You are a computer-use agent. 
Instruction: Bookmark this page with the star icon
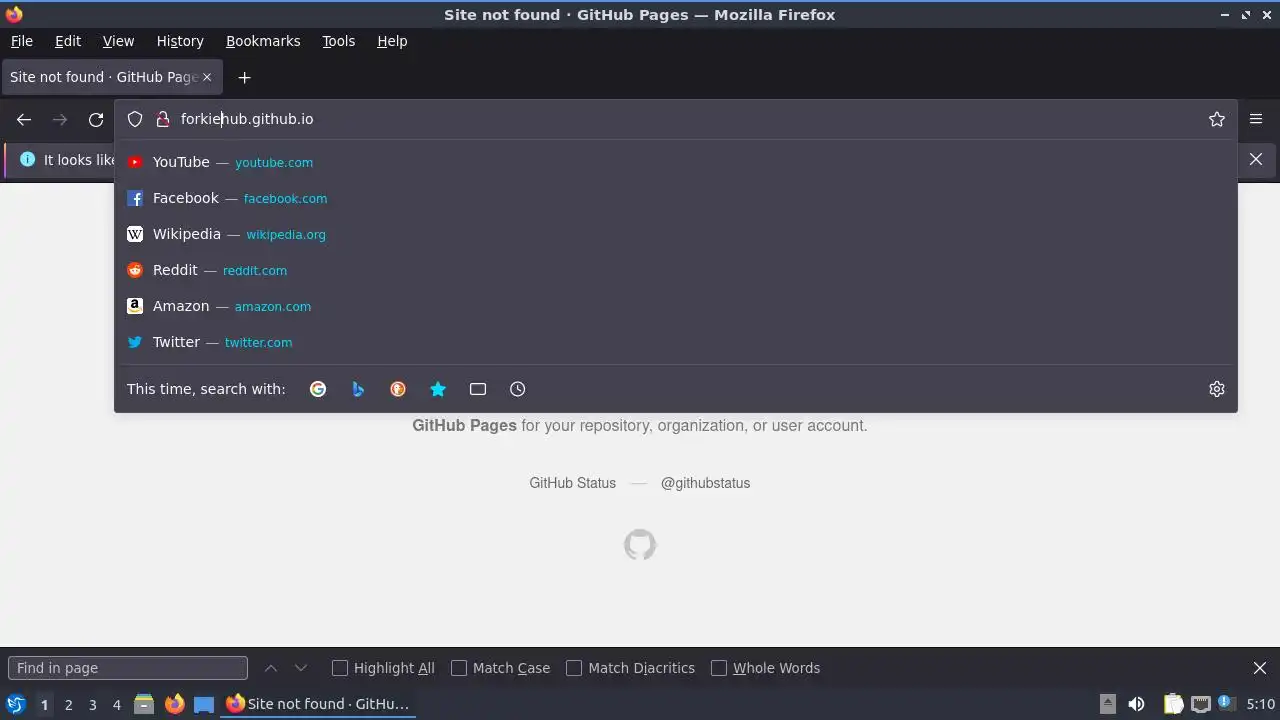pyautogui.click(x=1217, y=119)
